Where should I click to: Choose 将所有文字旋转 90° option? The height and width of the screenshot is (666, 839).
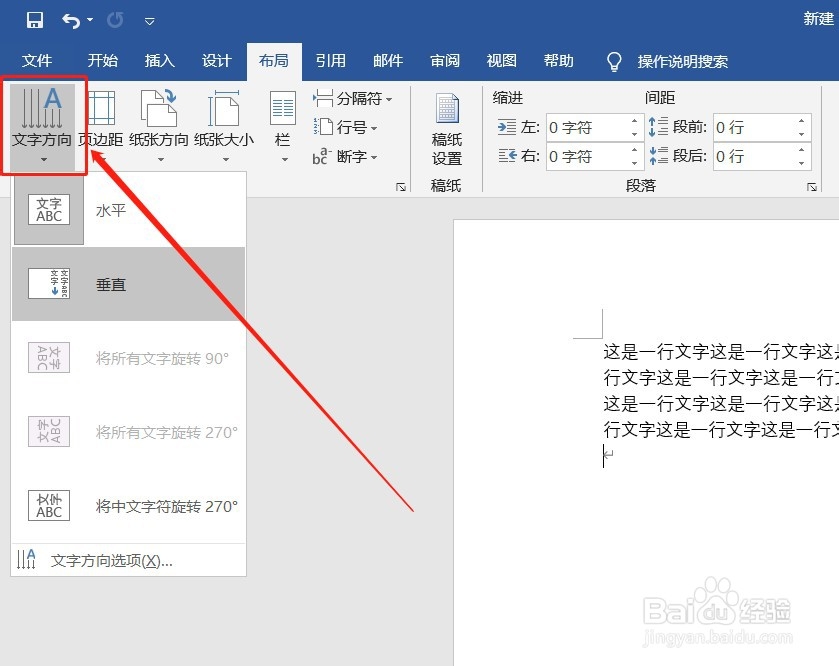coord(140,358)
